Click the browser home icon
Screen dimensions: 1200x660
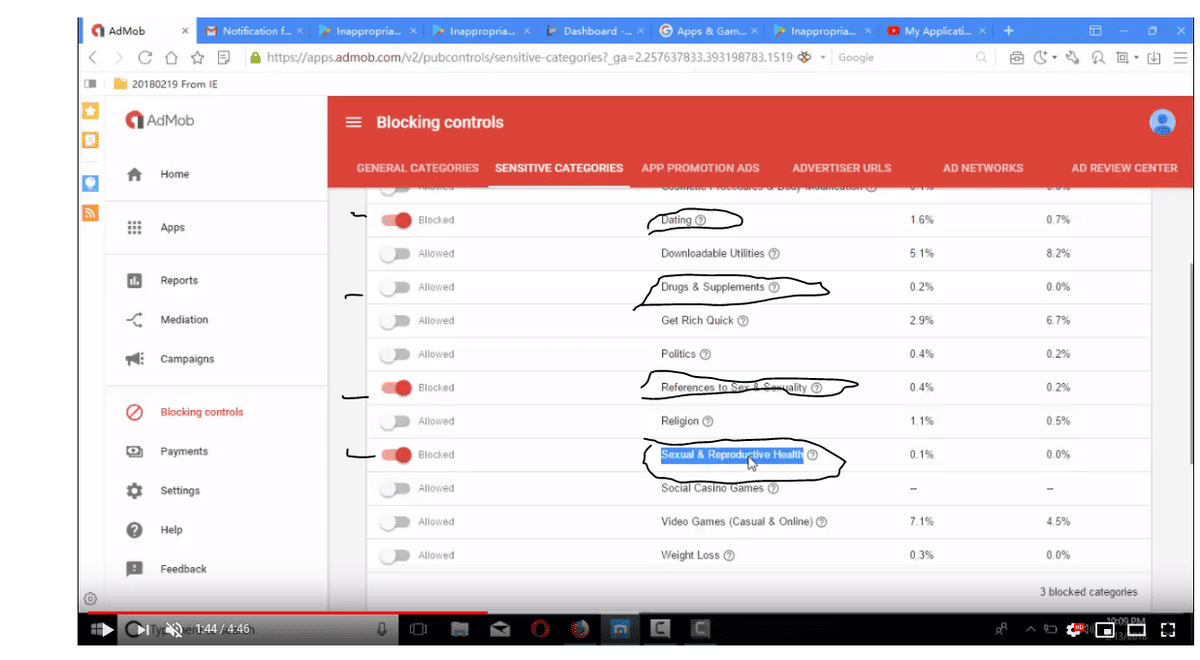pos(172,58)
